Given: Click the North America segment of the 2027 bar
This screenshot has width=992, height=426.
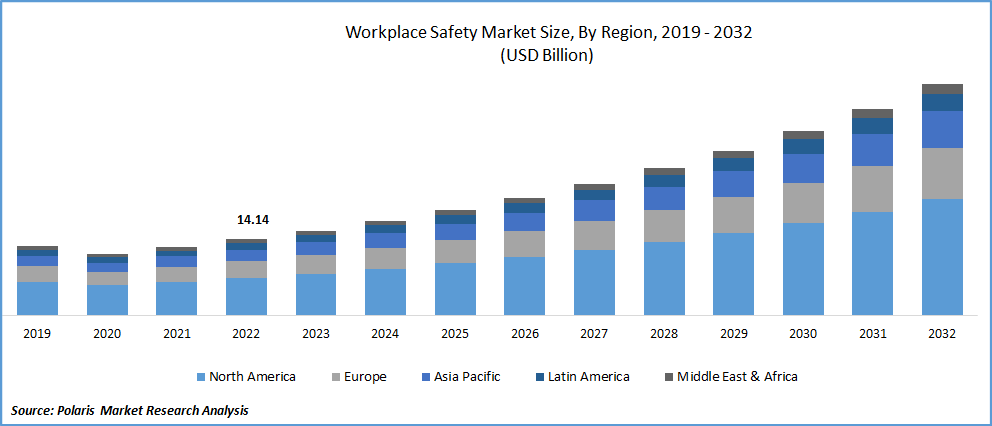Looking at the screenshot, I should pos(594,282).
